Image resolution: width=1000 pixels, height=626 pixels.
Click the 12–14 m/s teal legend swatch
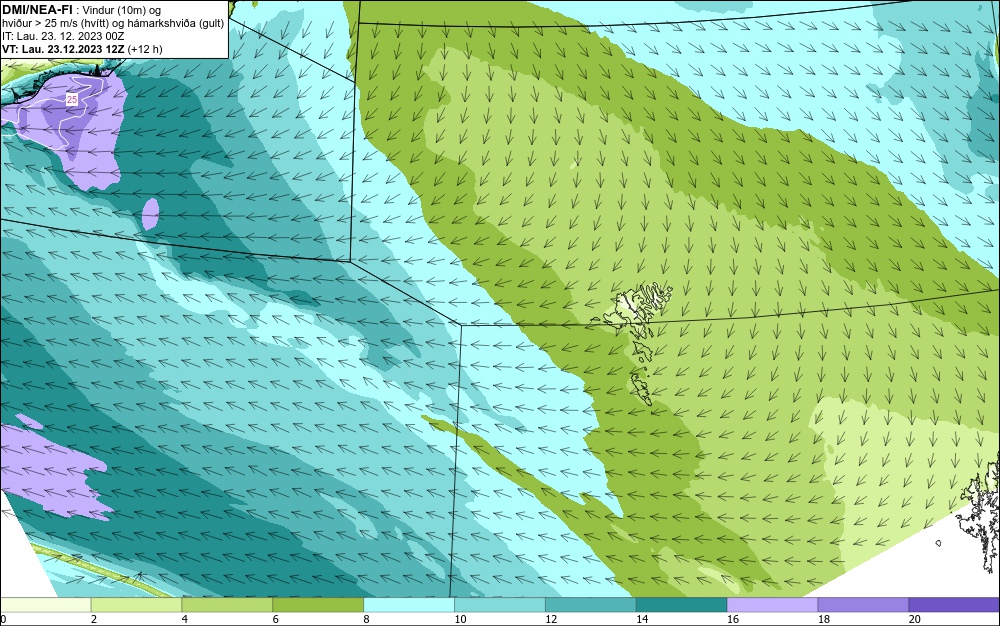click(x=591, y=605)
